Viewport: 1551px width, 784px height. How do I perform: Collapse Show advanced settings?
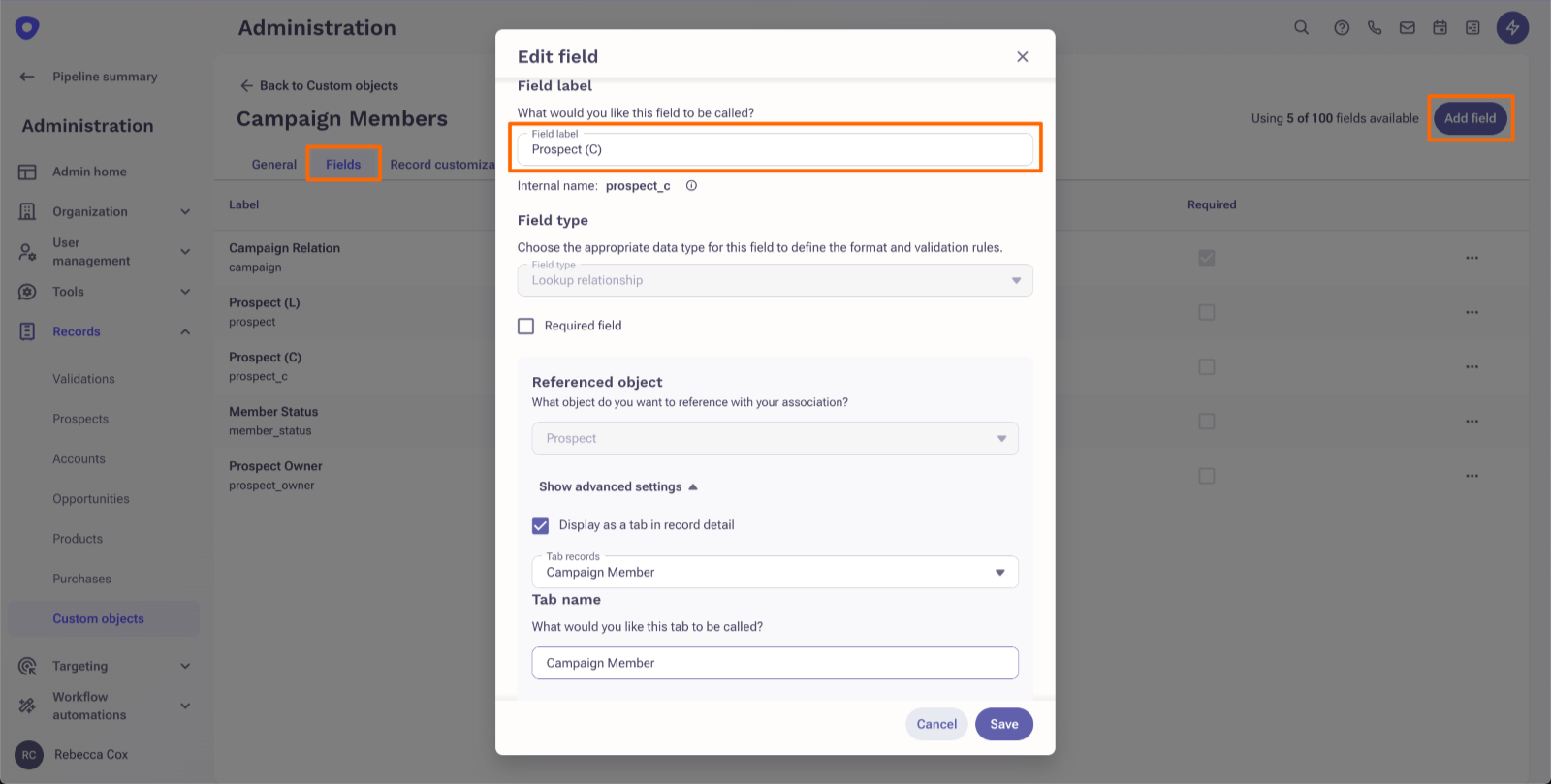(617, 486)
